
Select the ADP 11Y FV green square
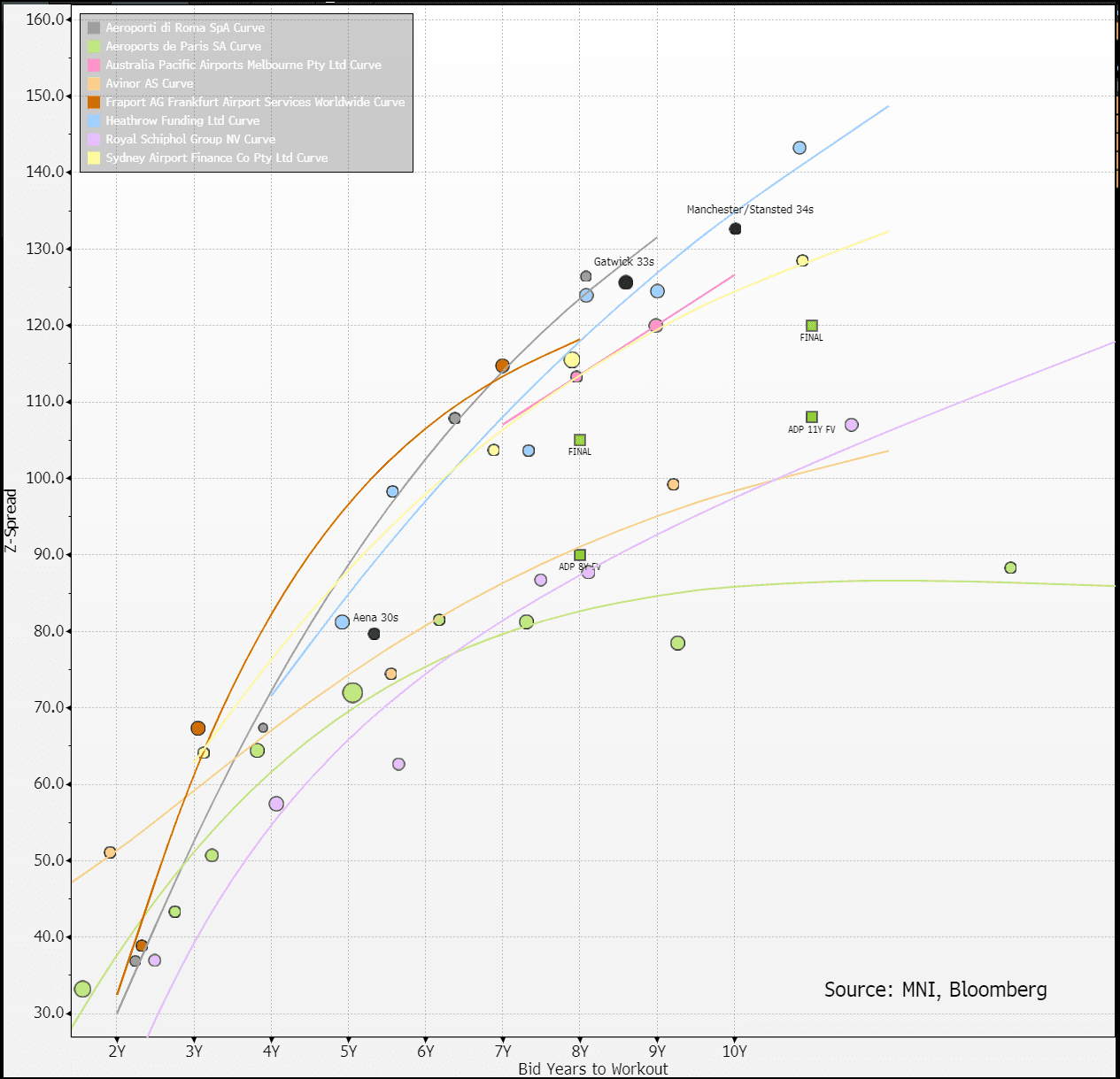point(812,417)
